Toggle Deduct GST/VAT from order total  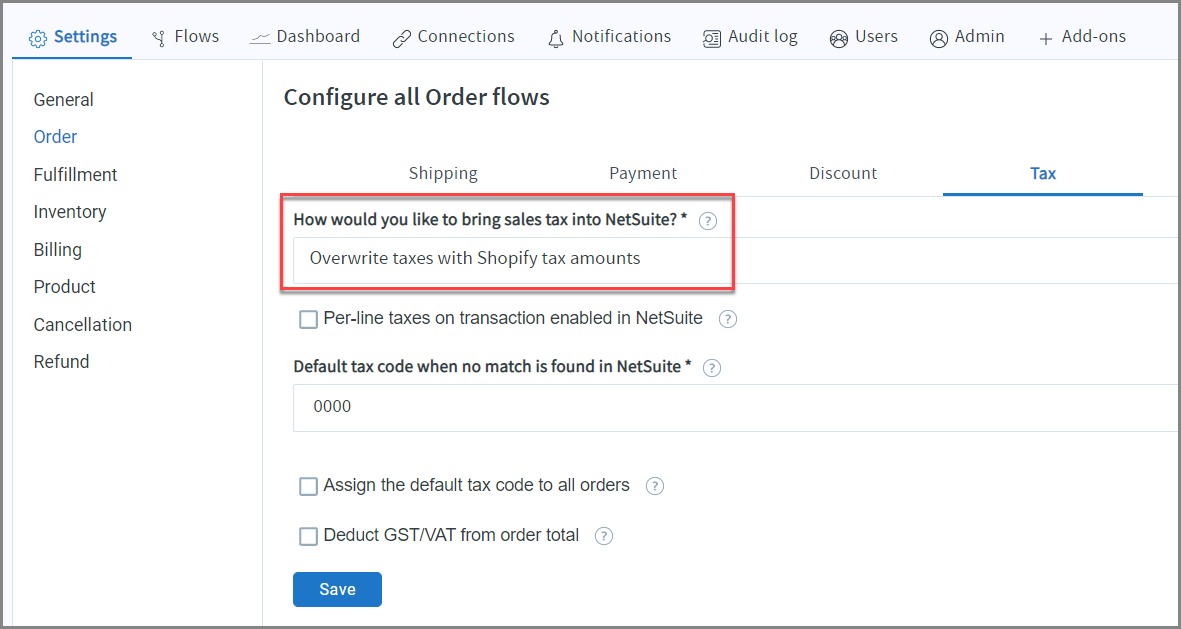pyautogui.click(x=309, y=537)
